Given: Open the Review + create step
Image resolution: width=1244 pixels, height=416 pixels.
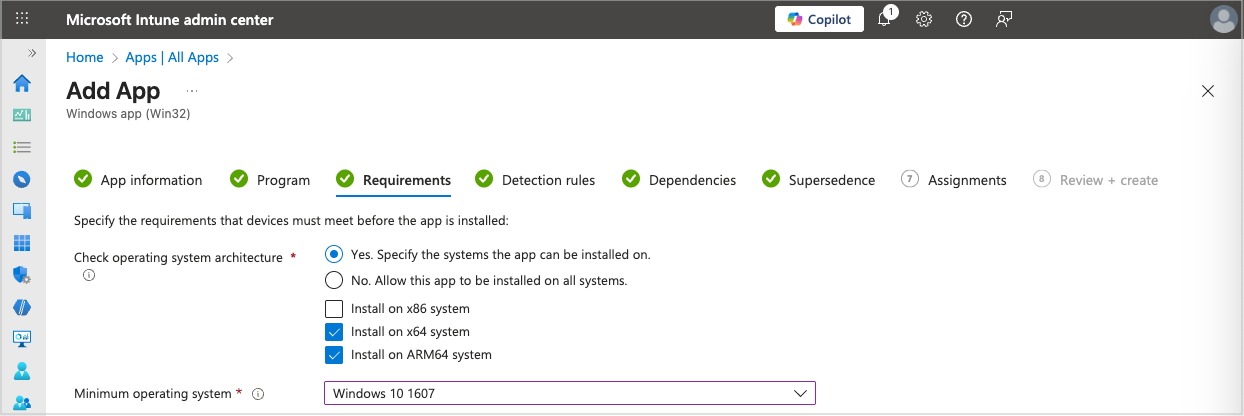Looking at the screenshot, I should point(1096,180).
